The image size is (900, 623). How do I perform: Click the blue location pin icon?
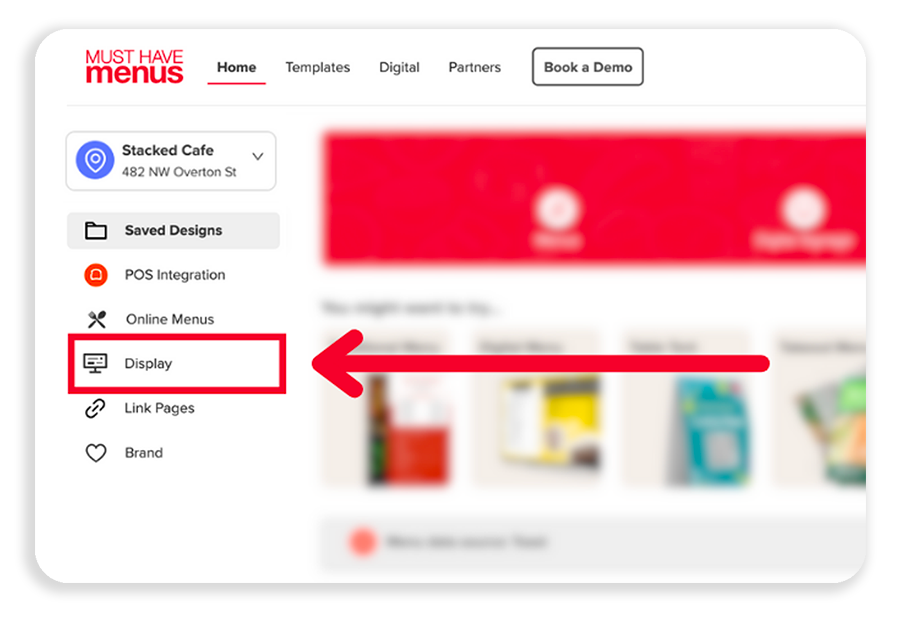point(95,160)
